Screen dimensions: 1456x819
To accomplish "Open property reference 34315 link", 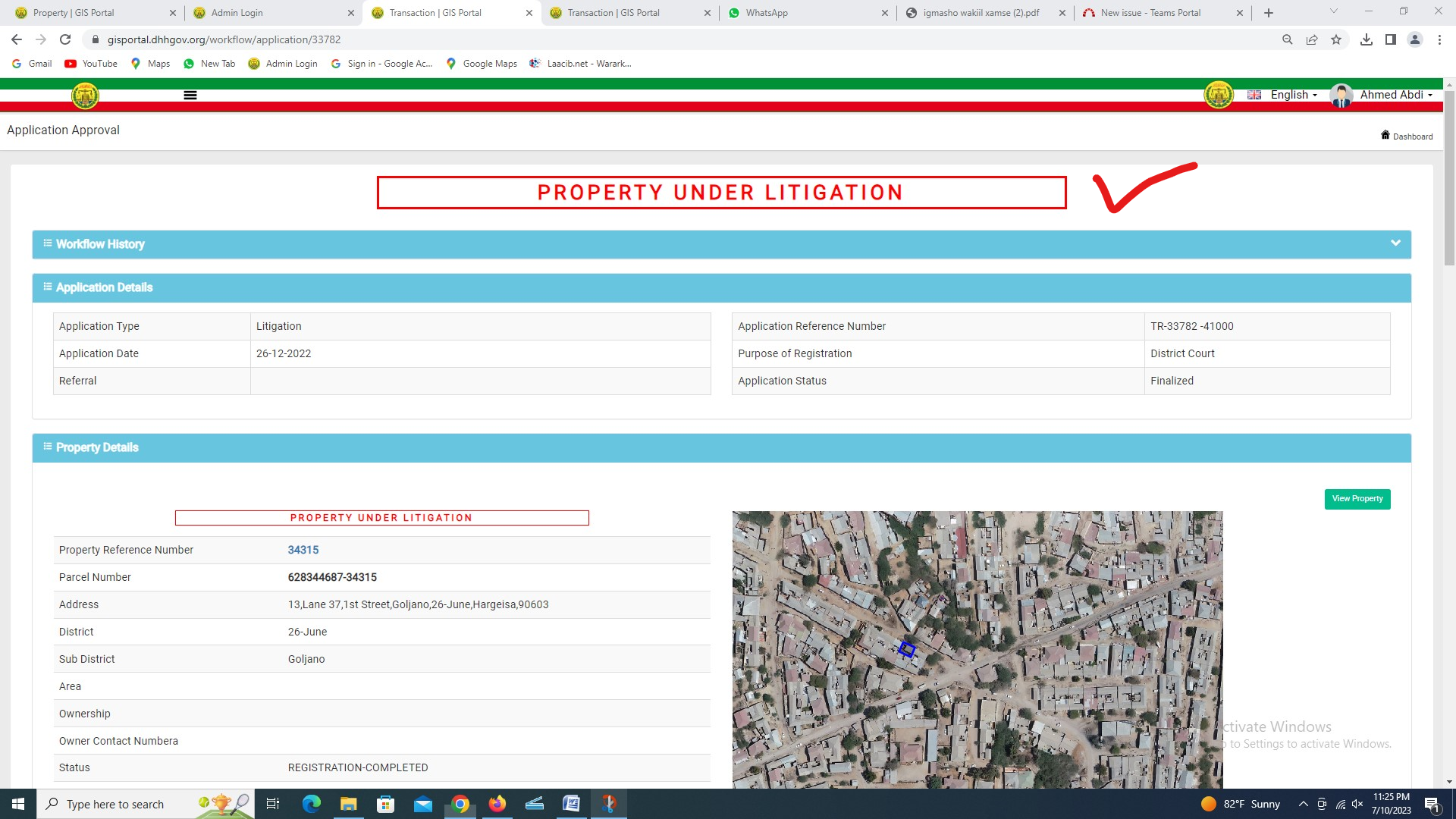I will pos(303,550).
